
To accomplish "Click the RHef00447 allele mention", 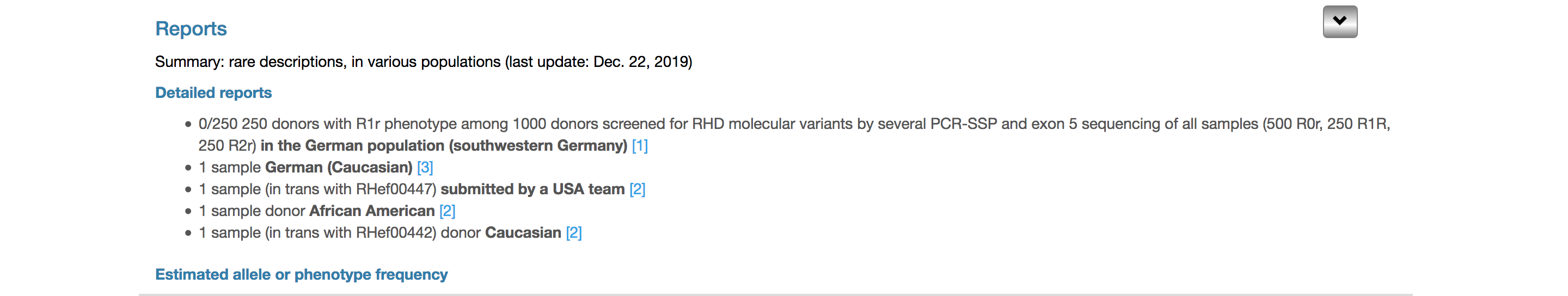I will [x=394, y=189].
